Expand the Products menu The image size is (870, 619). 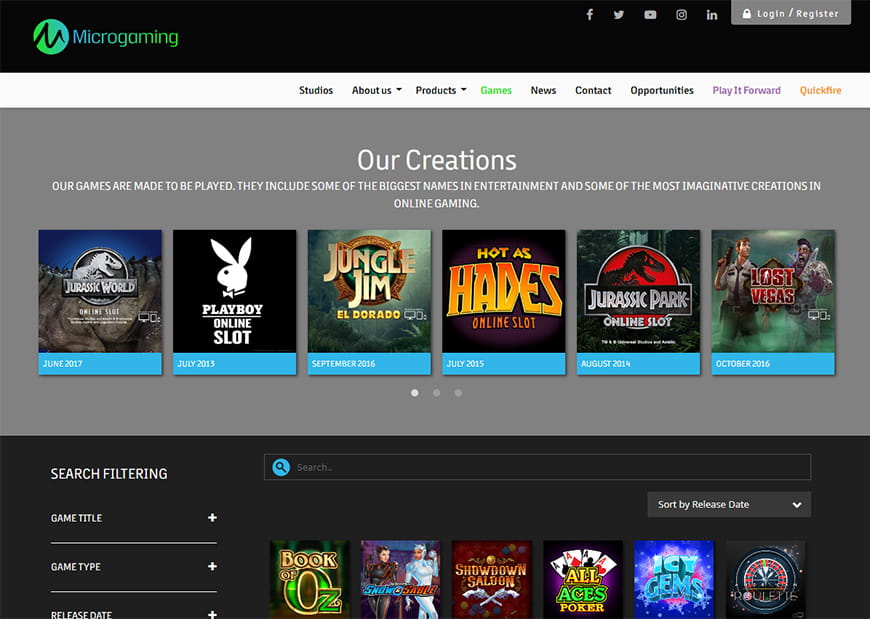coord(441,90)
